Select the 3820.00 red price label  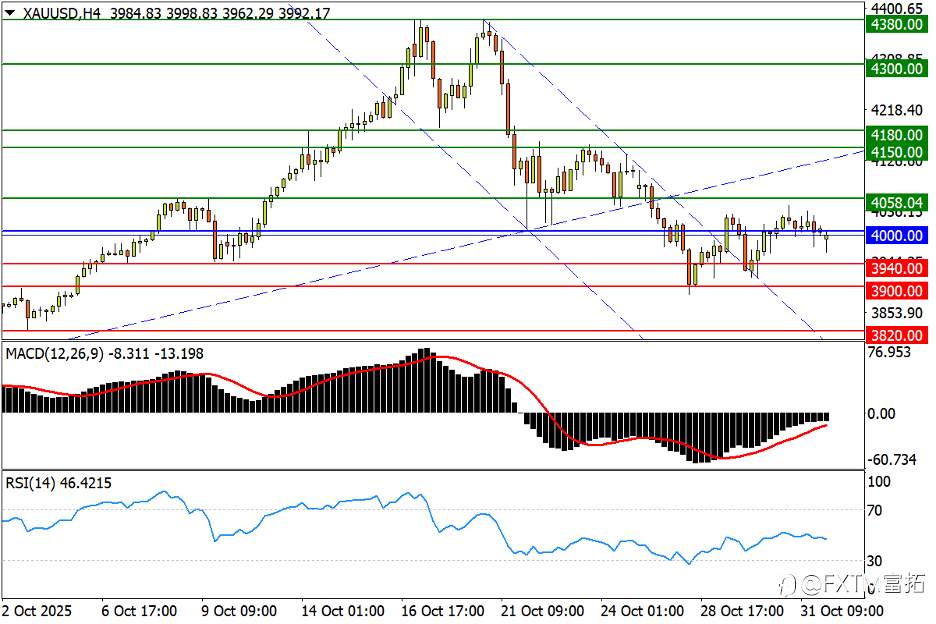[x=896, y=336]
